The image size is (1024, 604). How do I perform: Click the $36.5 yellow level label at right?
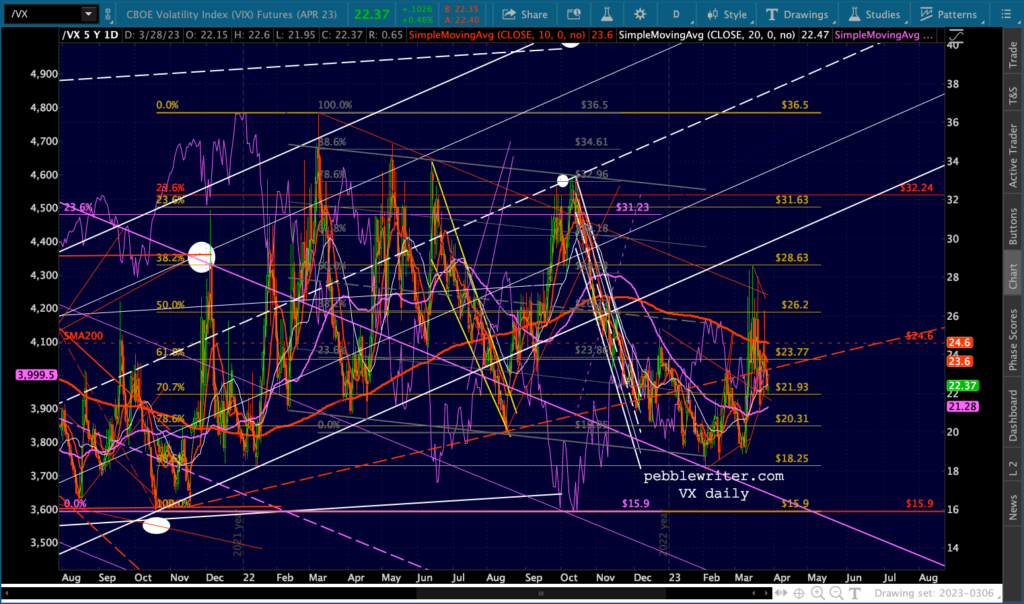794,104
